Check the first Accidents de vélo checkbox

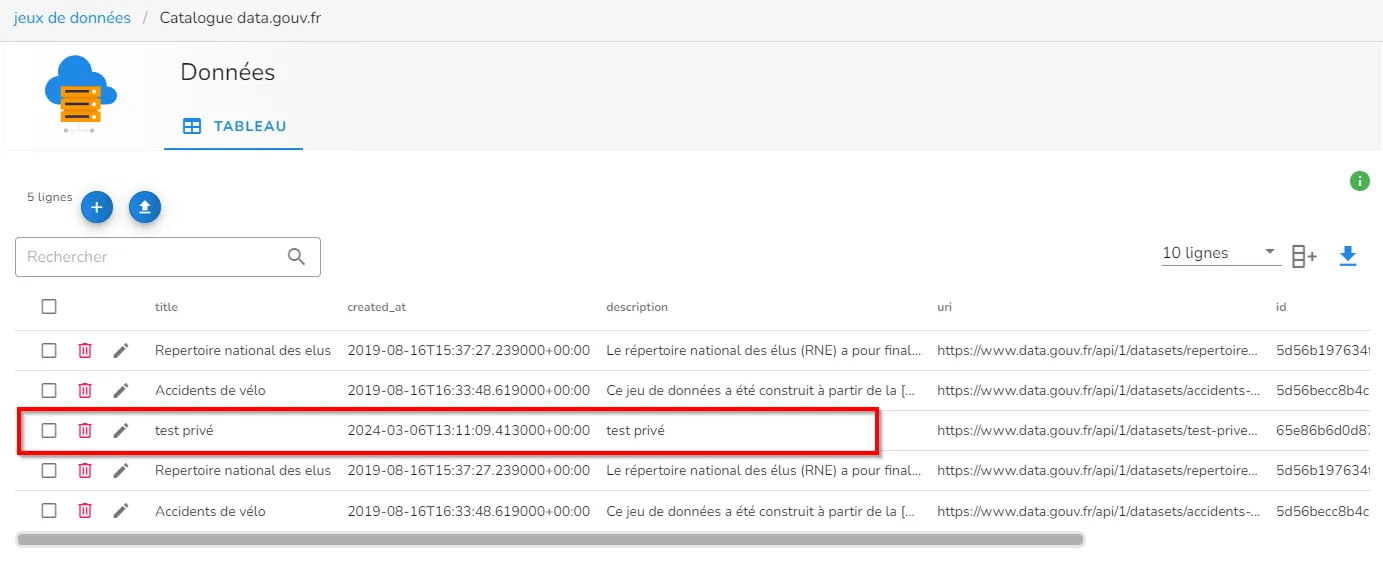(x=49, y=390)
